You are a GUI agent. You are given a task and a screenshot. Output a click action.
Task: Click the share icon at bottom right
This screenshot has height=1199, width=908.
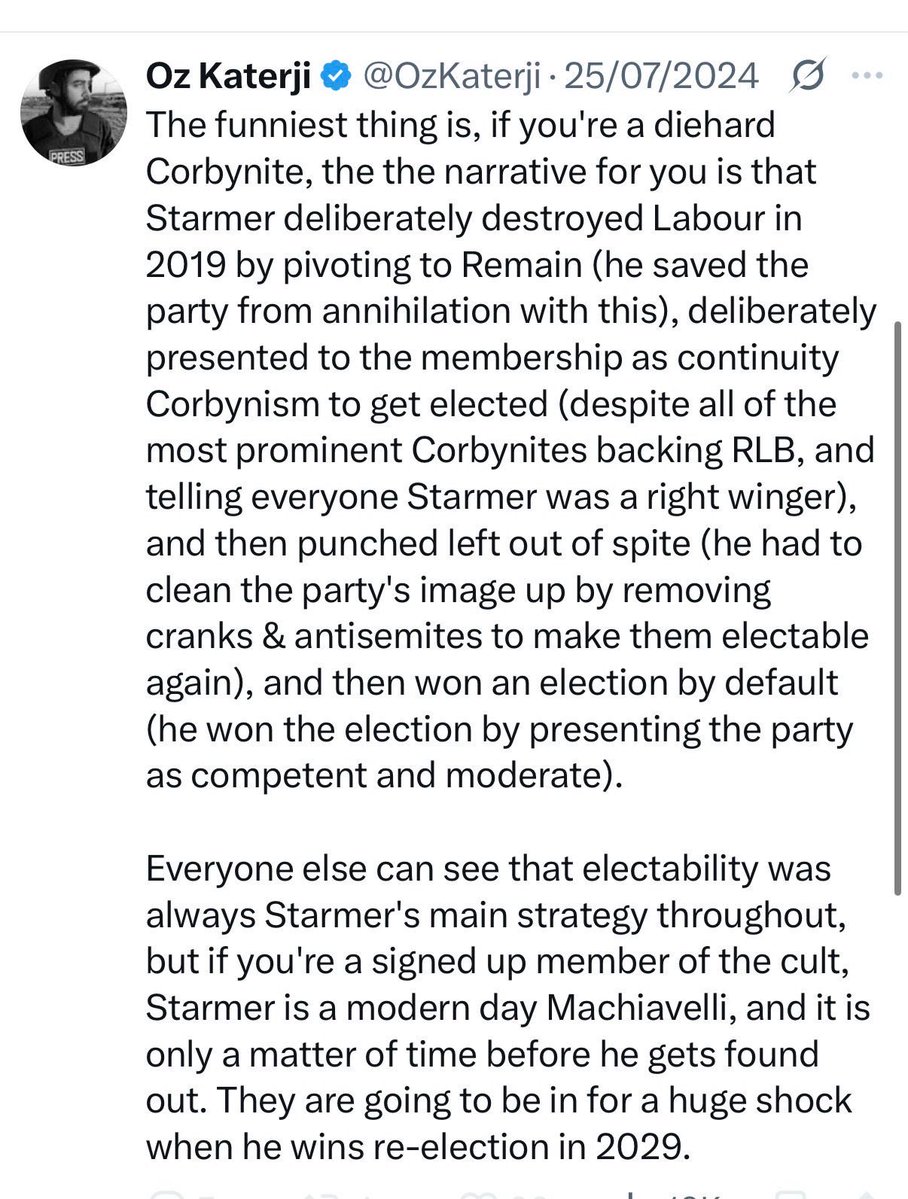click(867, 1194)
